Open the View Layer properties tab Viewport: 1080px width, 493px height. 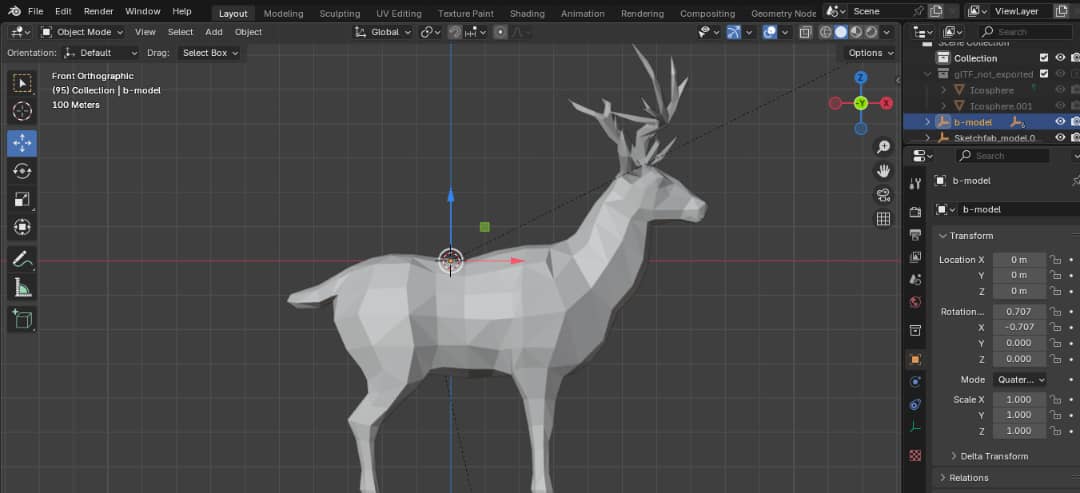pos(915,257)
